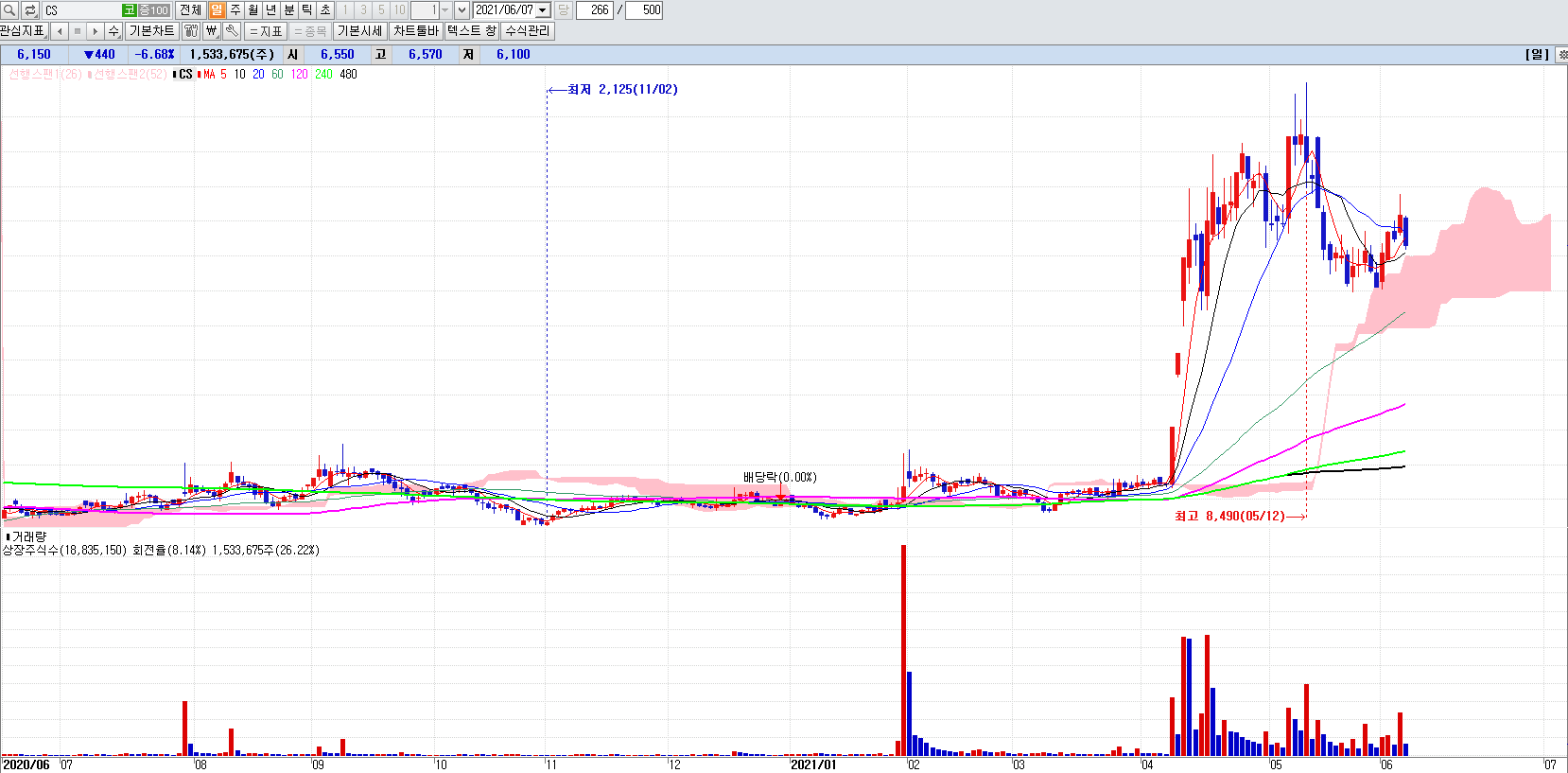The image size is (1568, 773).
Task: Open the interval value dropdown arrow
Action: [x=444, y=10]
